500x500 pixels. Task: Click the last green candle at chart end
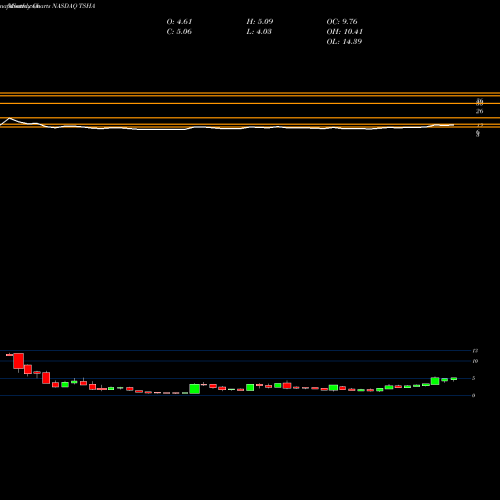tap(454, 379)
